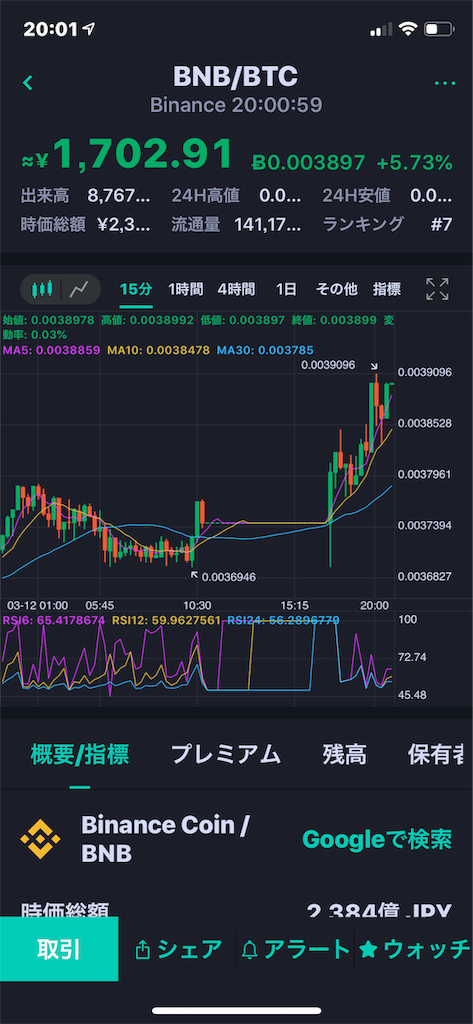Open the 残高 tab

click(x=344, y=754)
